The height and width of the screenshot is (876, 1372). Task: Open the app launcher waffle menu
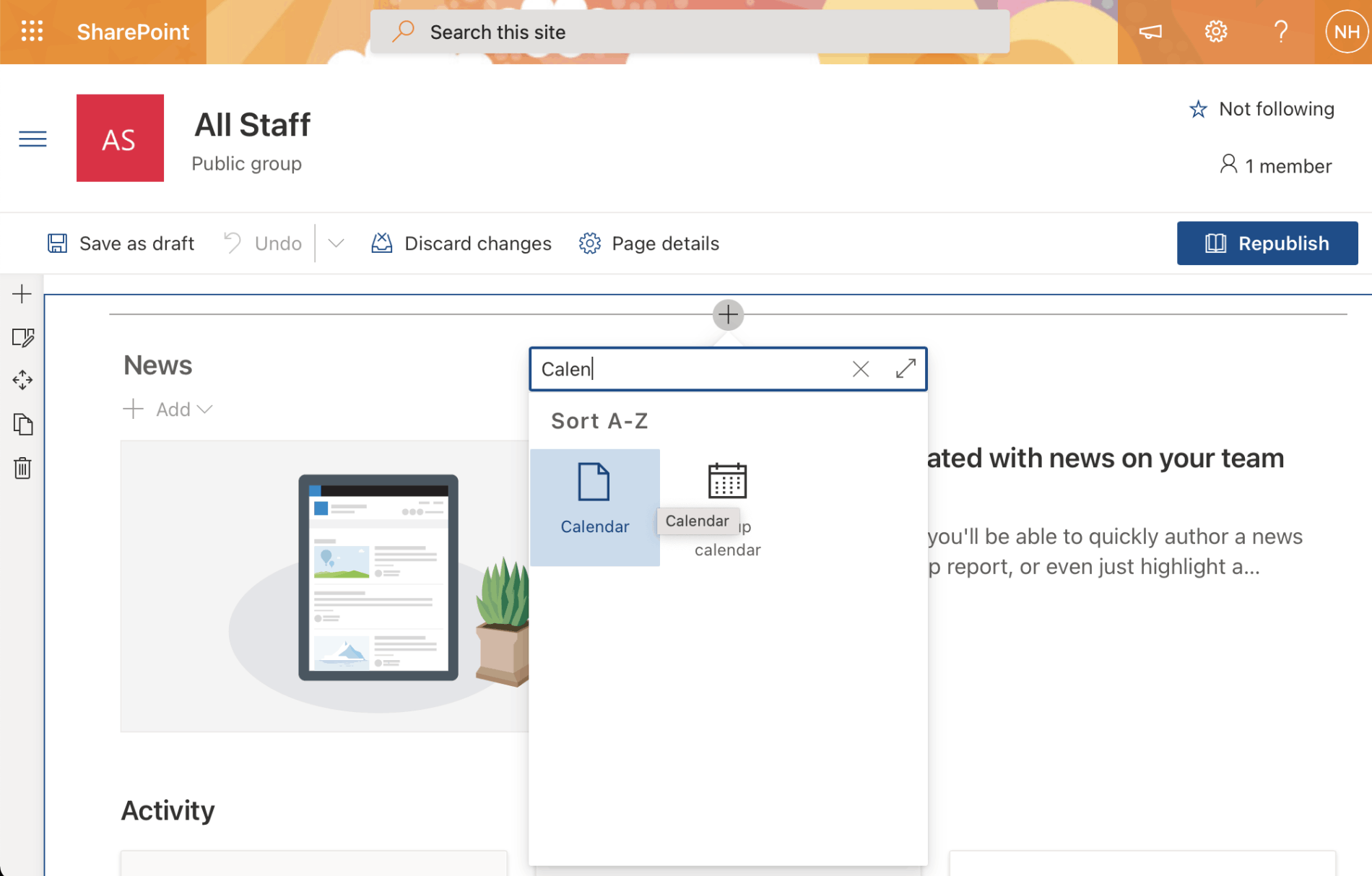click(32, 32)
